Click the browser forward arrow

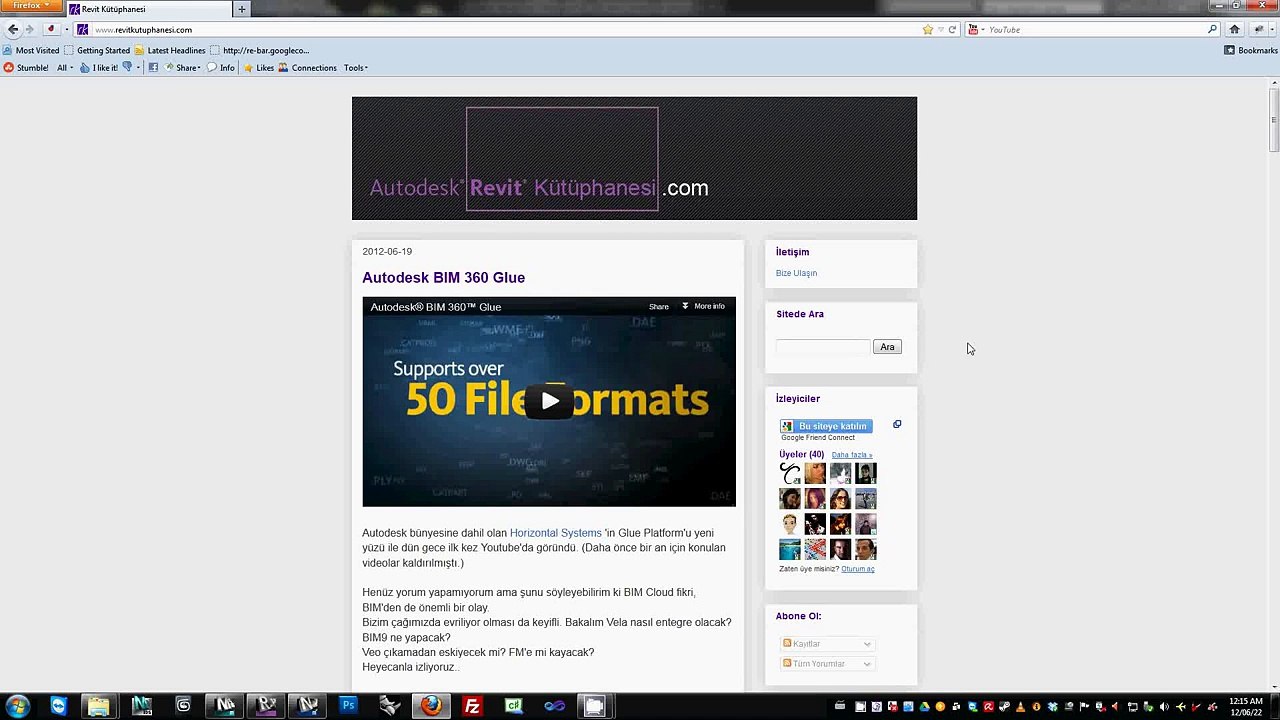(x=30, y=29)
